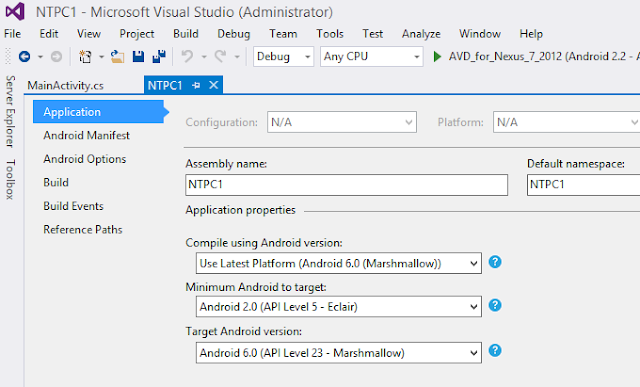Click the Assembly name input field
The height and width of the screenshot is (387, 640).
347,185
